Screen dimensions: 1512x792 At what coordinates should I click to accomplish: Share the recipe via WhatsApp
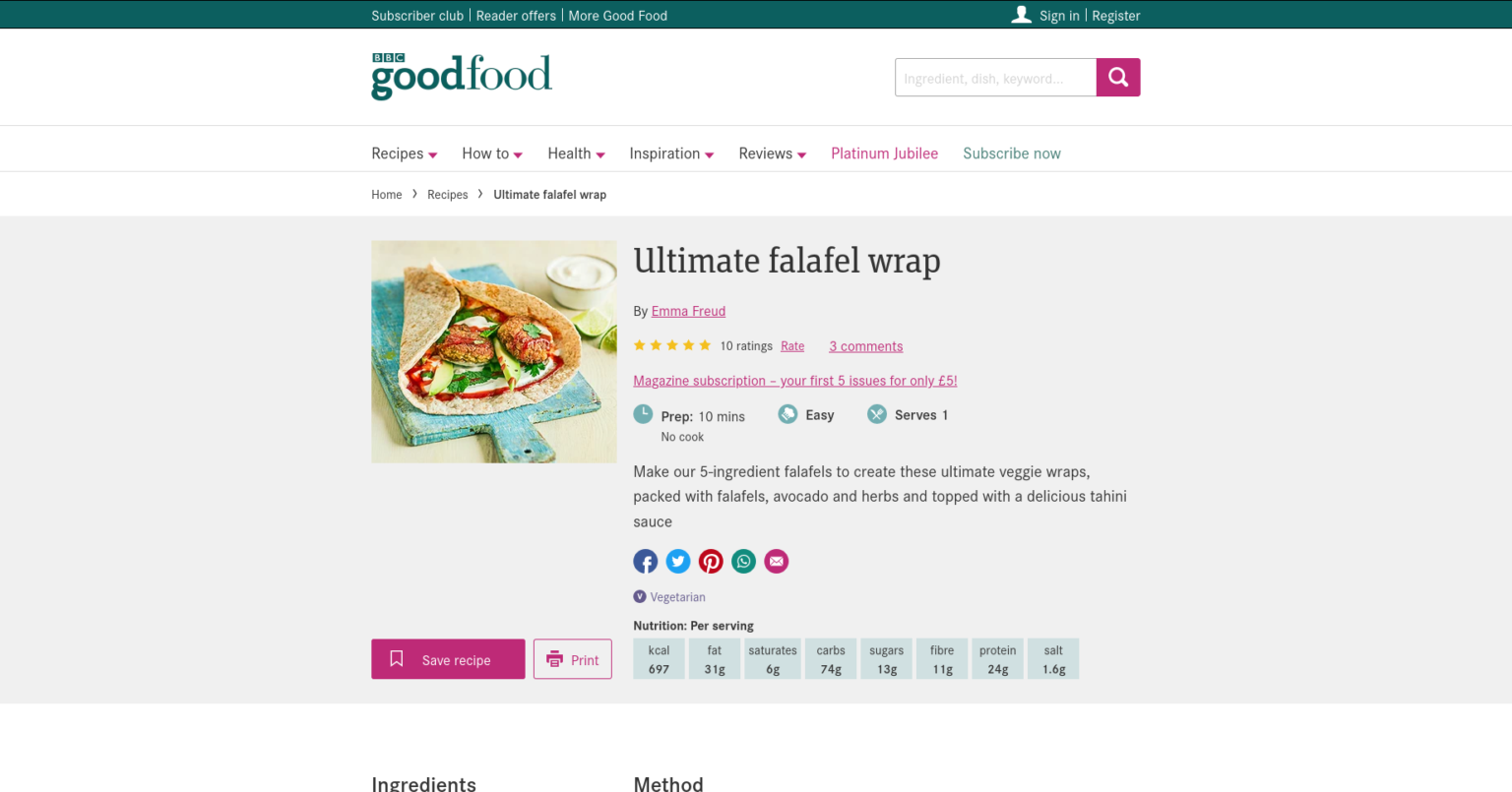(x=743, y=561)
